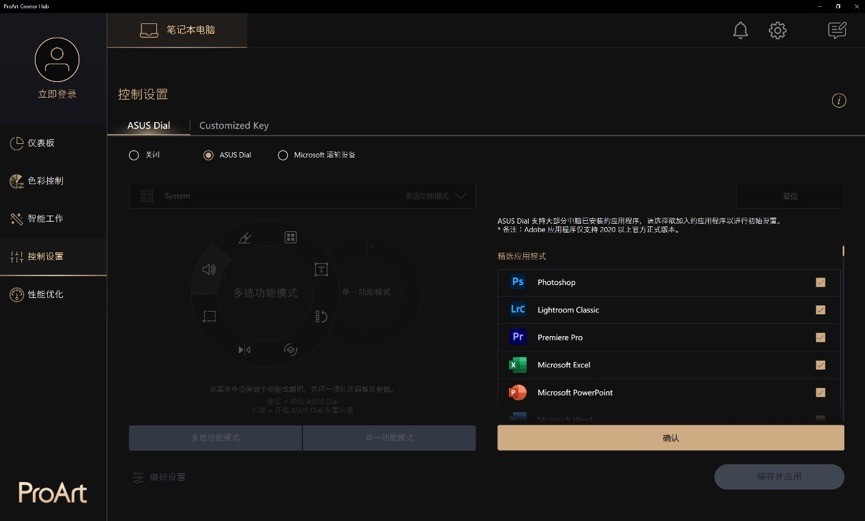
Task: Click the 多选功能模式 button
Action: (215, 438)
